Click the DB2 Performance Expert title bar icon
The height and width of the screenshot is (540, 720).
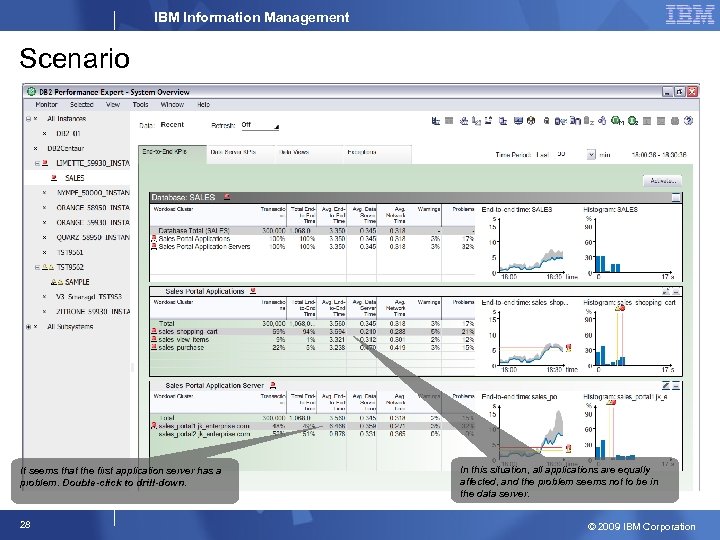pos(32,91)
